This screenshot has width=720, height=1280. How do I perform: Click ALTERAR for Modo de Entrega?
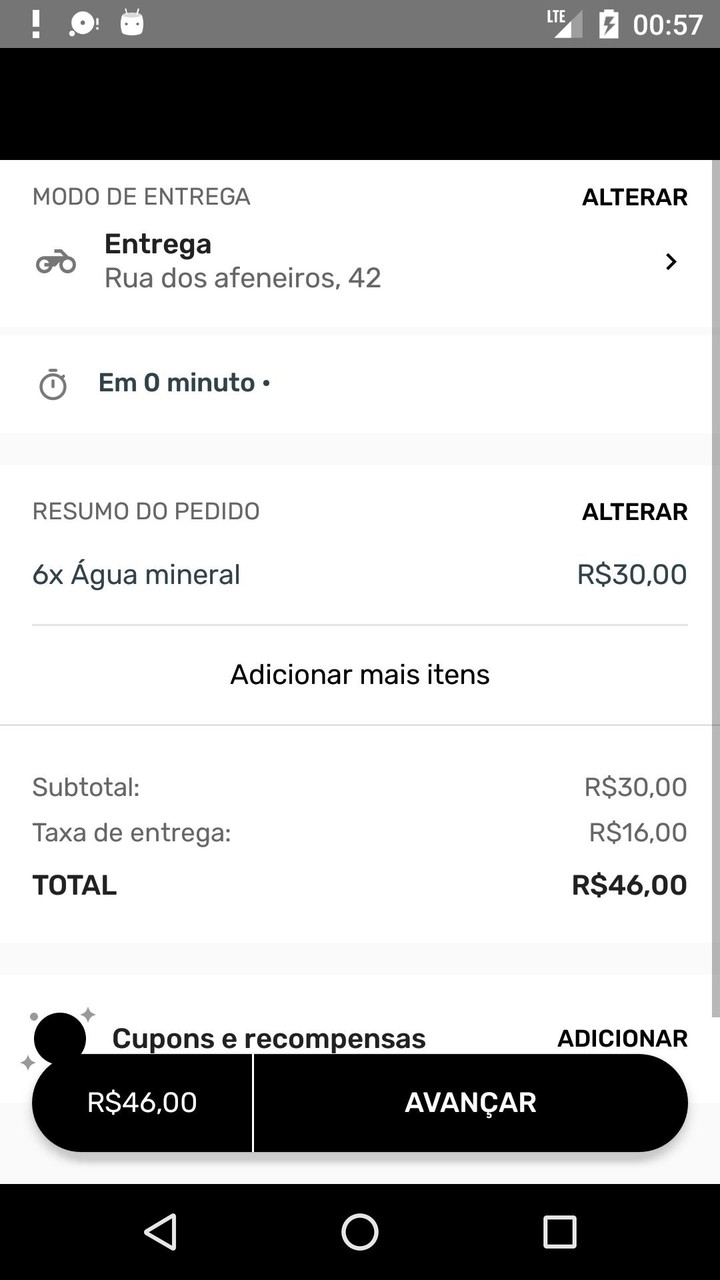tap(634, 197)
